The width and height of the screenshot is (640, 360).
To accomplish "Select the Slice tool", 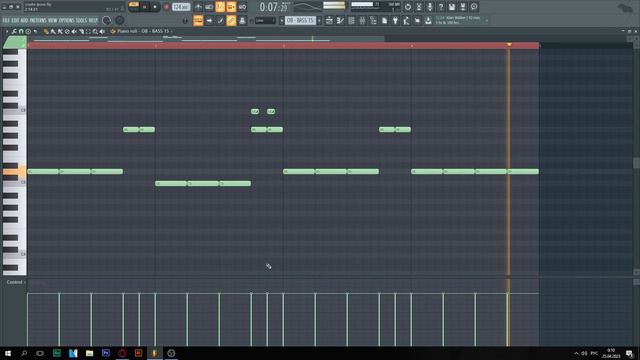I will [81, 31].
